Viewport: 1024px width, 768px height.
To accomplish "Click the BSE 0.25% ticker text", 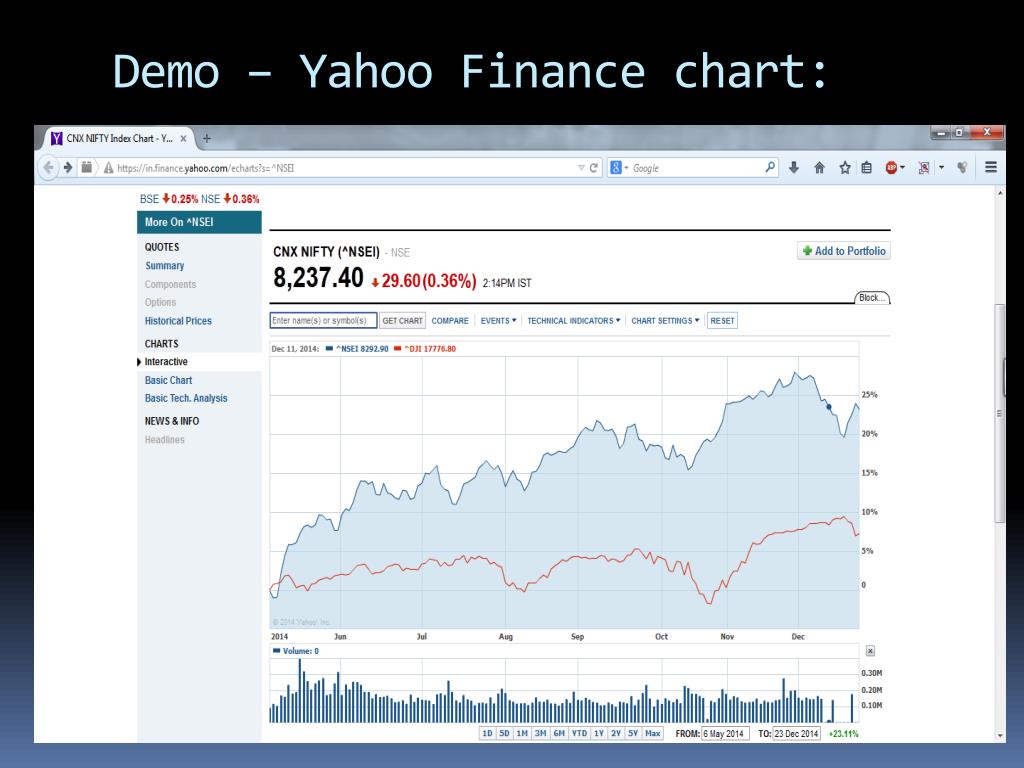I will [168, 199].
